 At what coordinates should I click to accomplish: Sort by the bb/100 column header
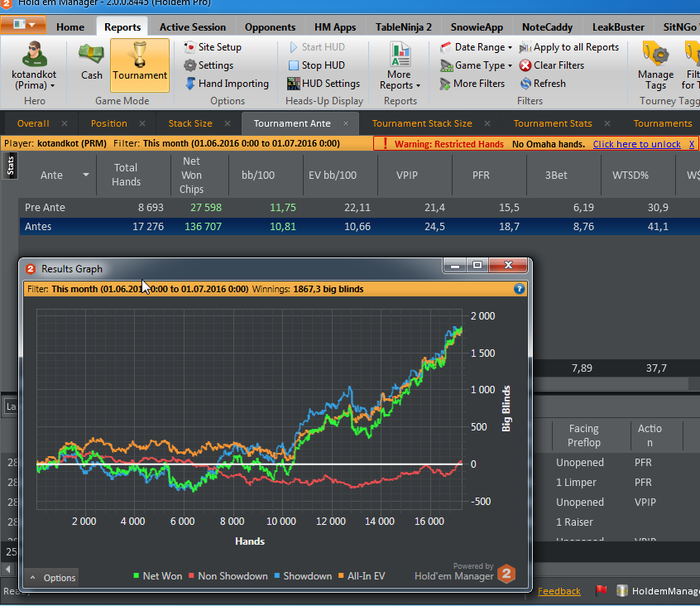(x=258, y=175)
